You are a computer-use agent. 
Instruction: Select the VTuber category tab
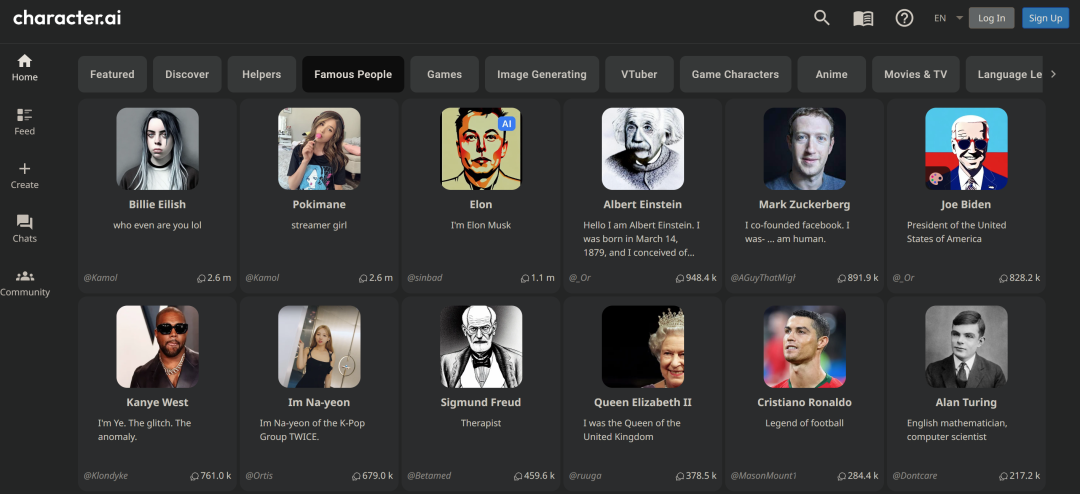[x=639, y=74]
